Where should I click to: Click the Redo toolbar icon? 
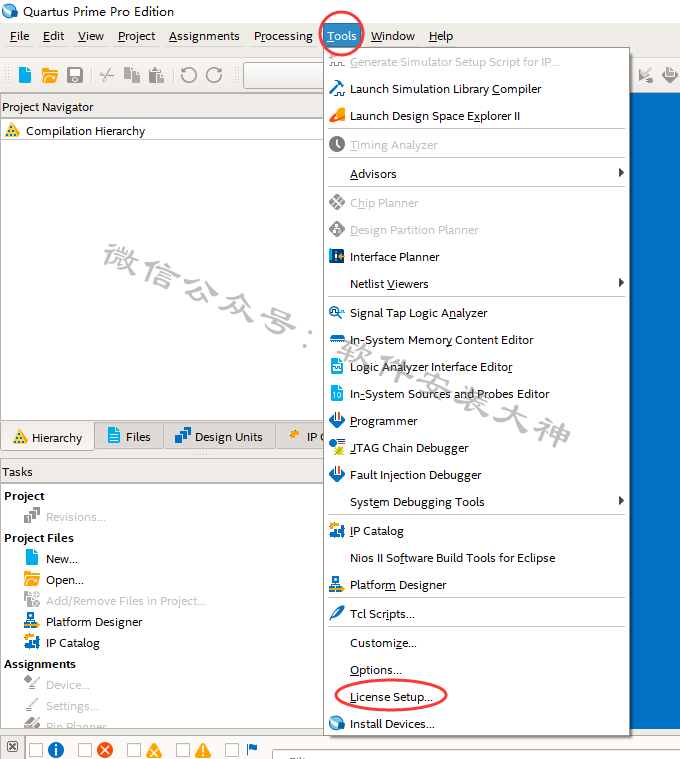tap(214, 75)
